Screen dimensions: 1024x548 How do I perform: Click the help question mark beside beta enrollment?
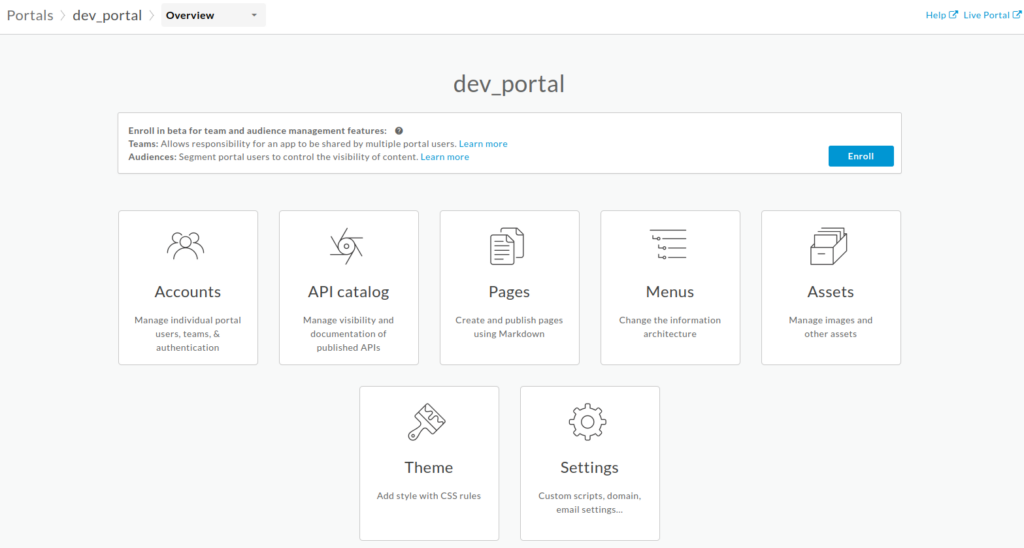click(399, 131)
